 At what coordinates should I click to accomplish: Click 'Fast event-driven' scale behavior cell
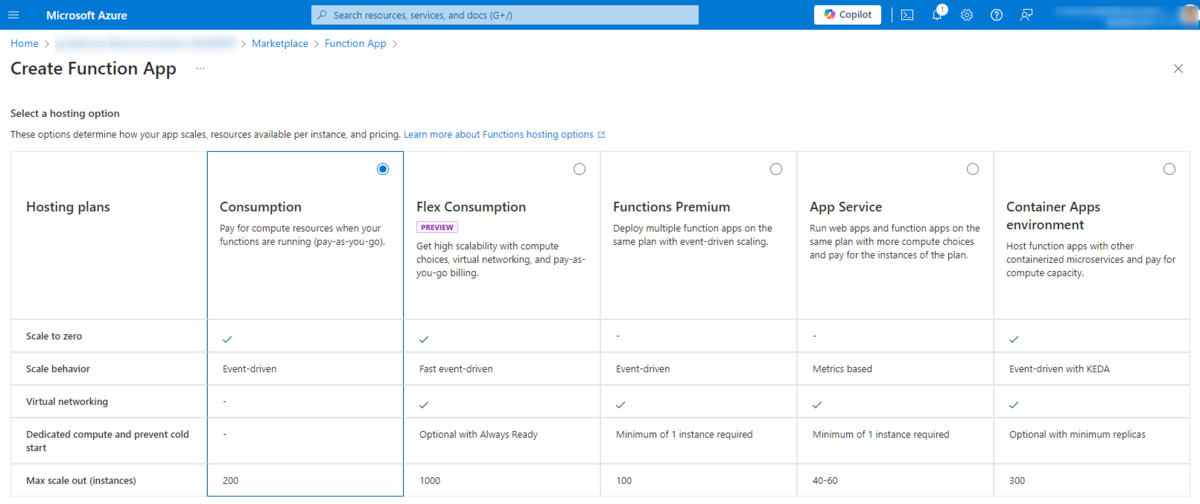point(456,369)
